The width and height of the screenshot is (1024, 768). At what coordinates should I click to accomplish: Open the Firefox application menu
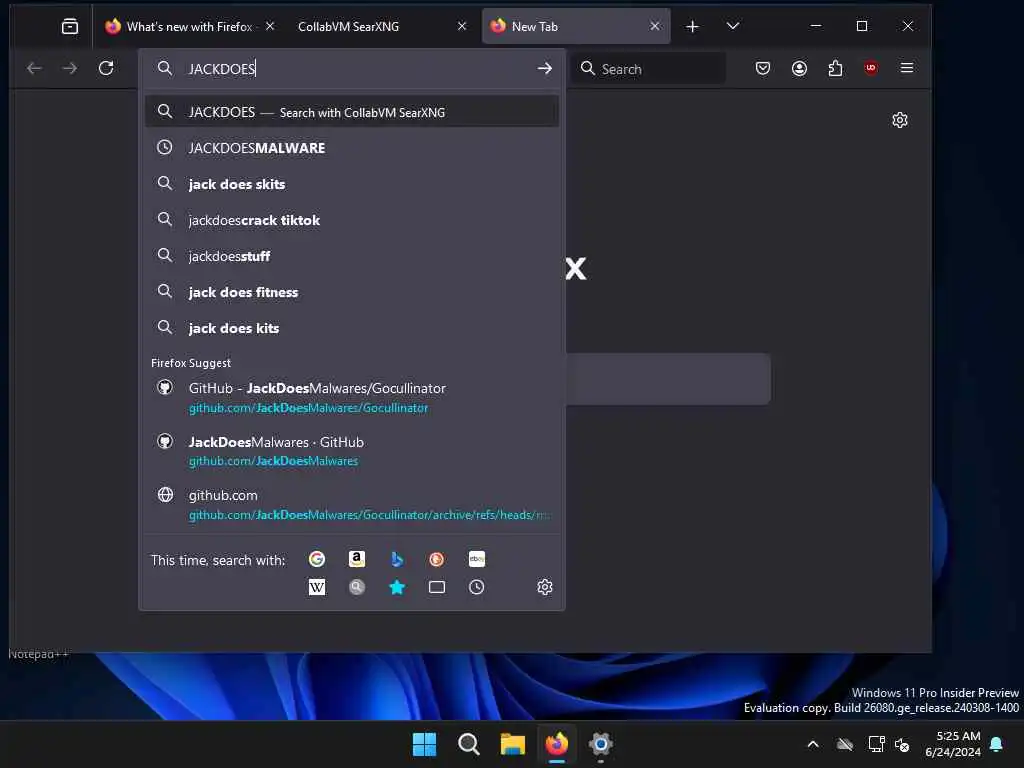coord(906,68)
